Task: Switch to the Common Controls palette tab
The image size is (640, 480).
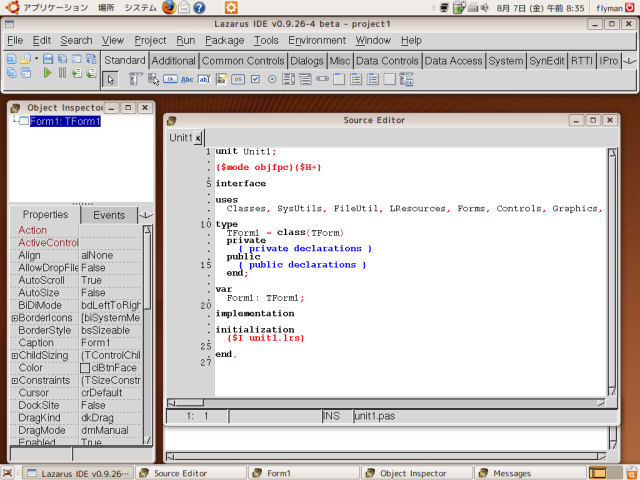Action: pyautogui.click(x=243, y=61)
